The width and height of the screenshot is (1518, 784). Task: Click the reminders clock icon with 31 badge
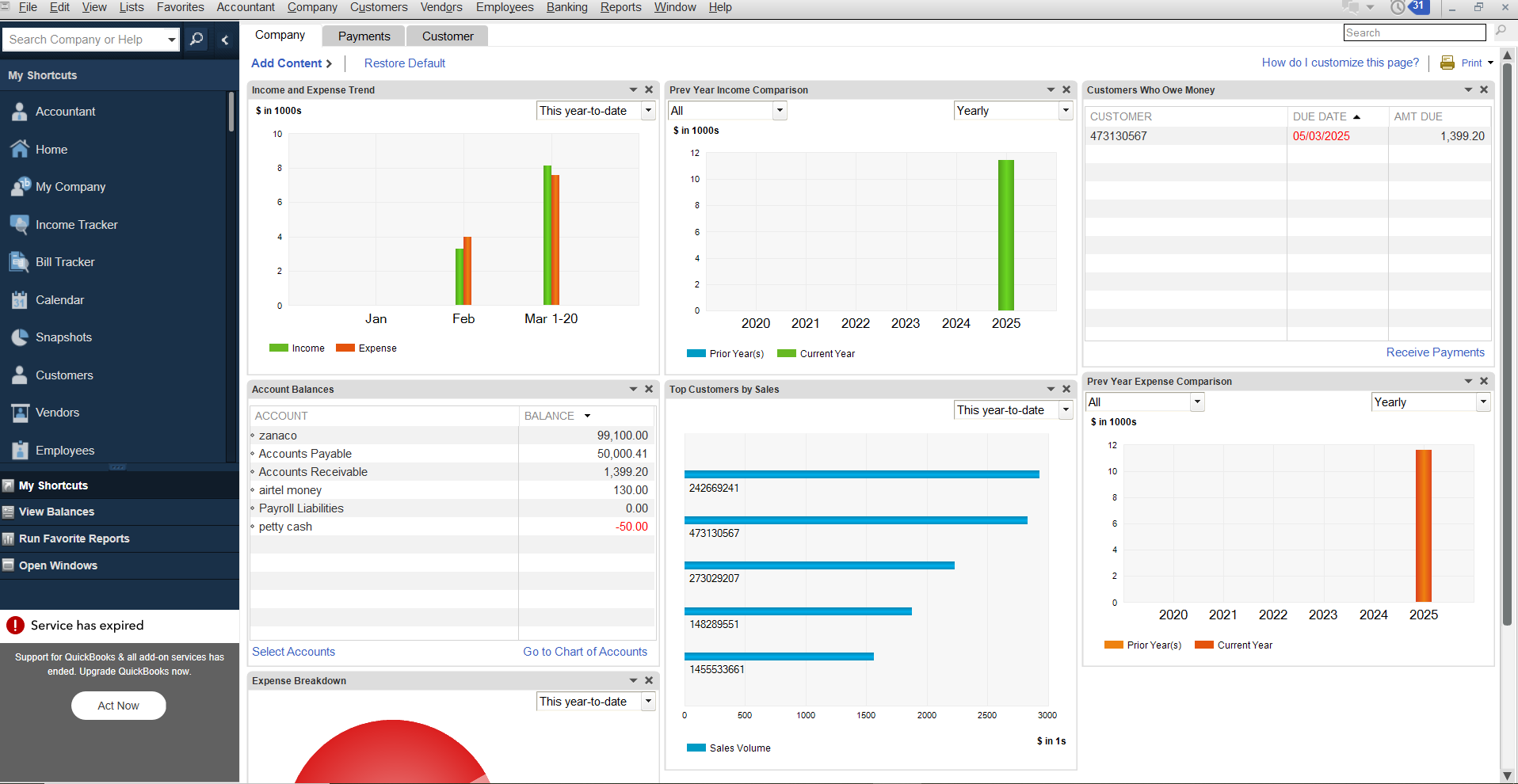[1409, 7]
